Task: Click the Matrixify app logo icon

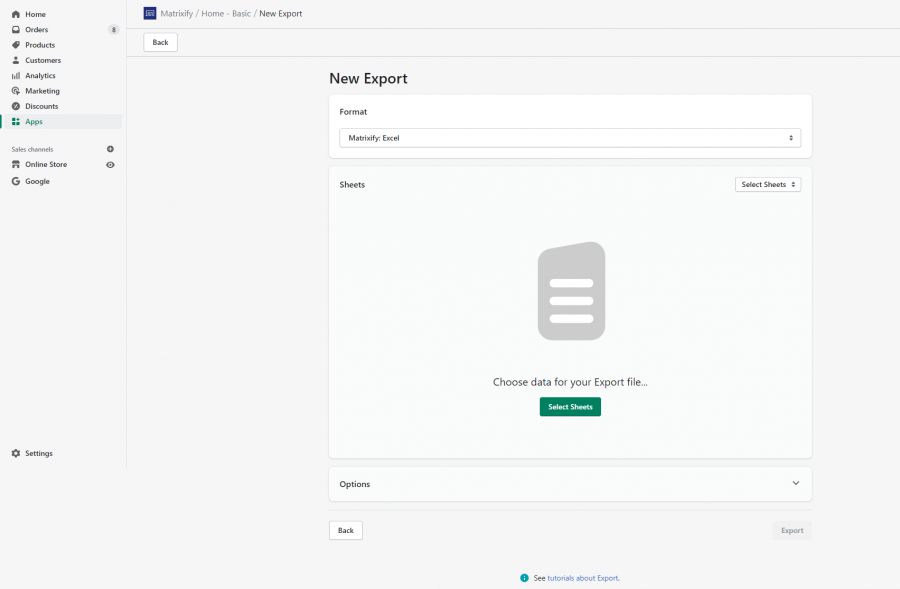Action: click(x=150, y=13)
